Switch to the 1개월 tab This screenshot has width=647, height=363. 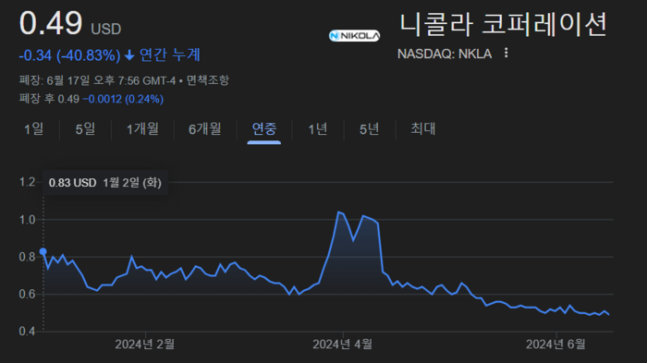coord(143,129)
